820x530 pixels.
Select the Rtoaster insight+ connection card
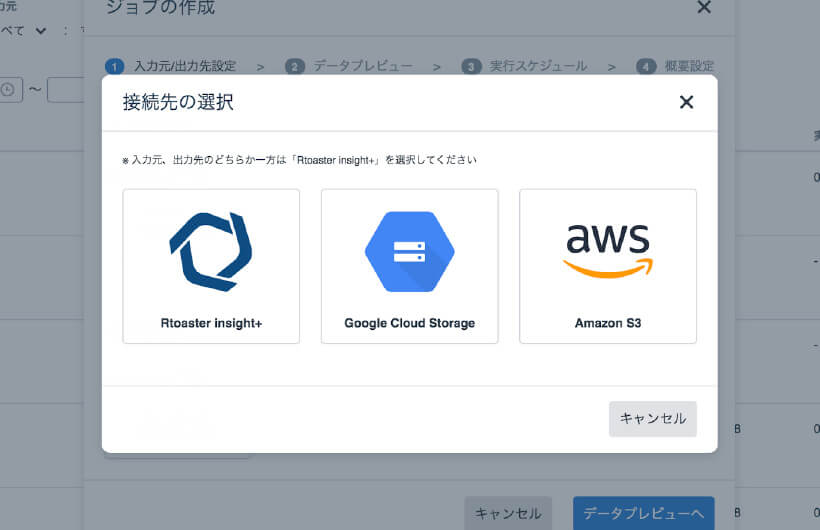211,266
